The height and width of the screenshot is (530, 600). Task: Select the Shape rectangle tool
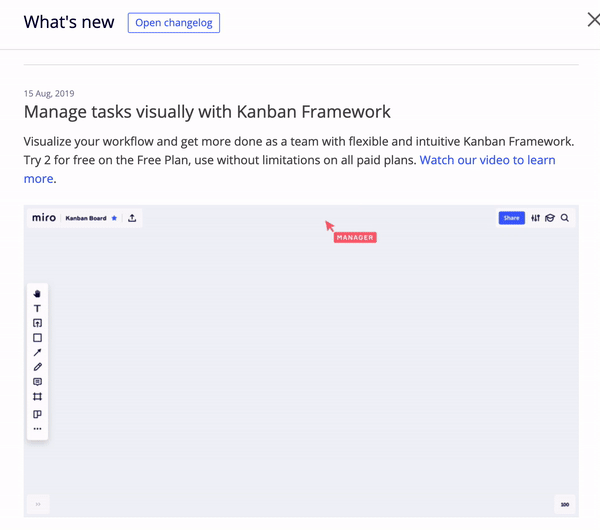click(x=37, y=338)
